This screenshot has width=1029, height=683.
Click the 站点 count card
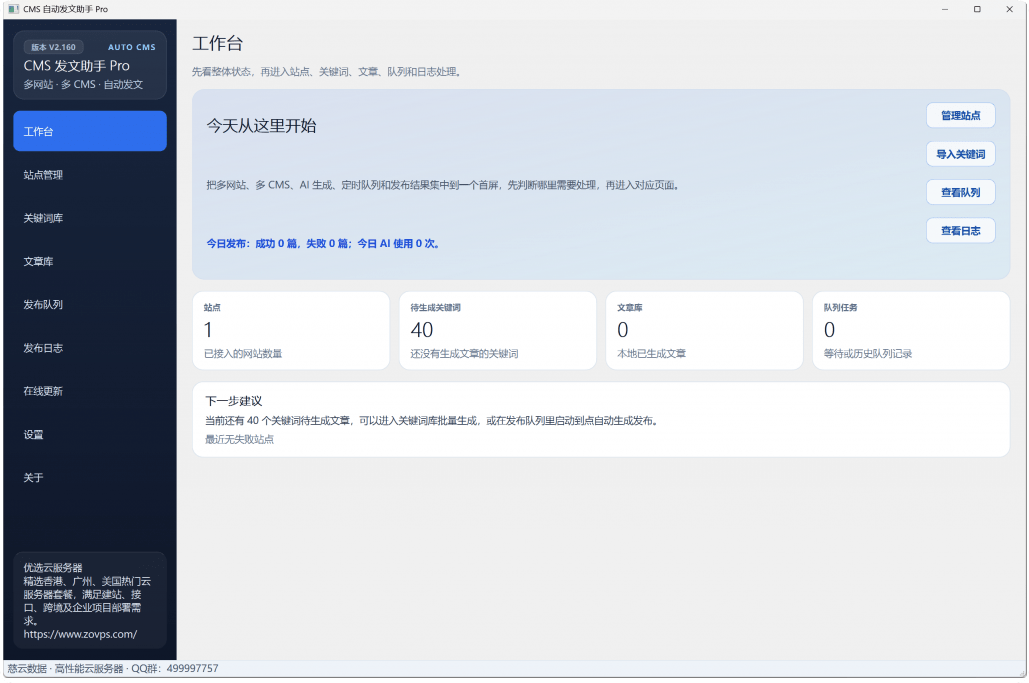click(x=291, y=331)
